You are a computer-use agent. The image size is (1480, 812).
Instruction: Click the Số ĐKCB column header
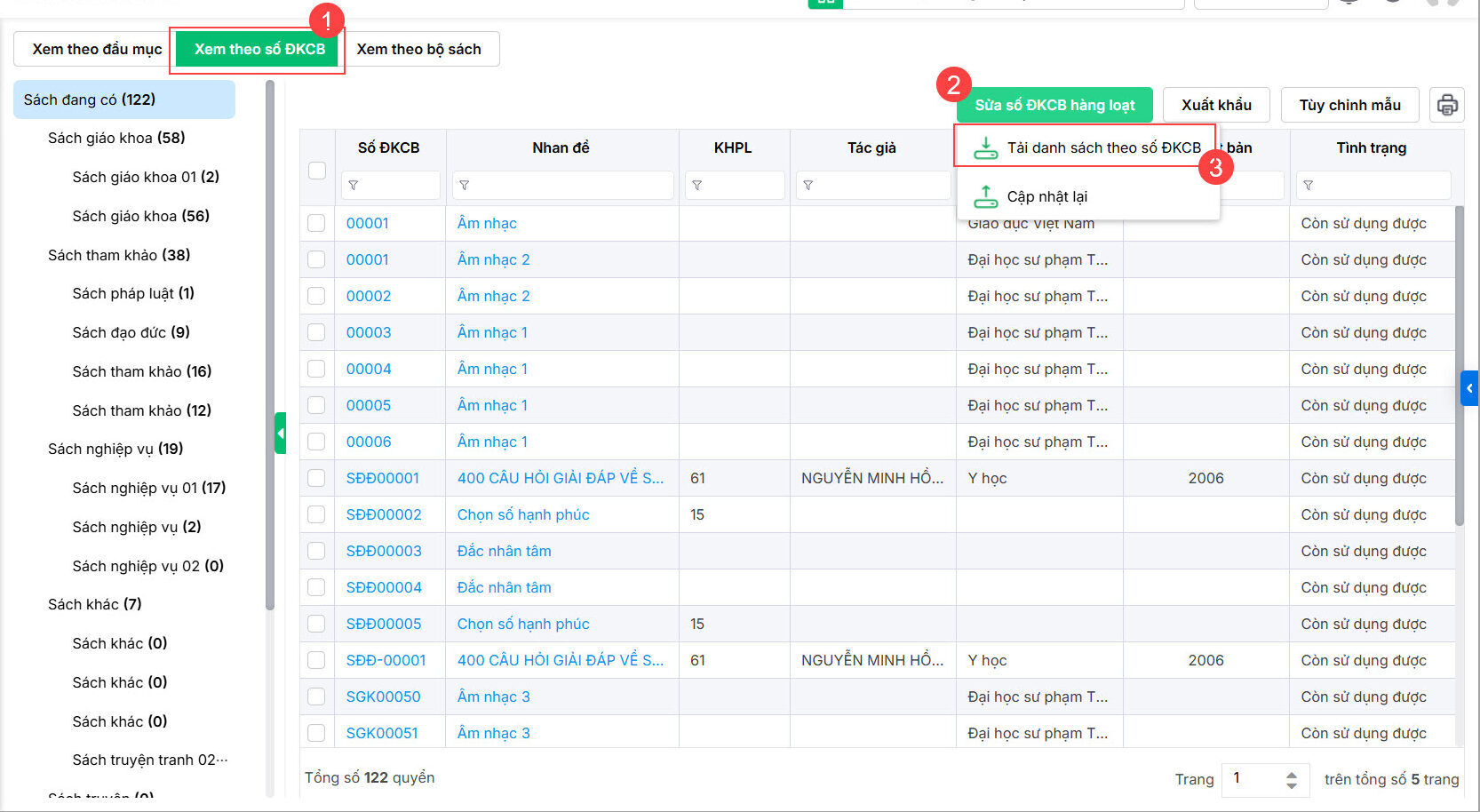coord(389,147)
